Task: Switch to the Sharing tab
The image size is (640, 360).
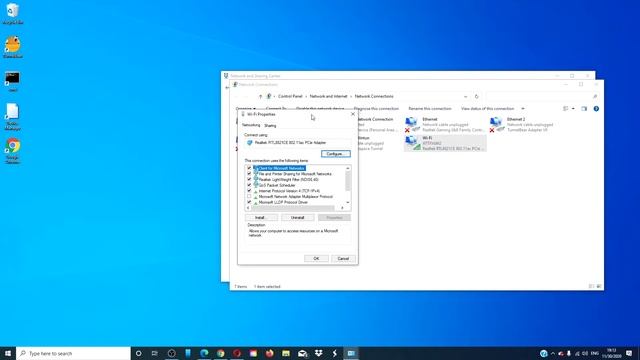Action: [270, 126]
